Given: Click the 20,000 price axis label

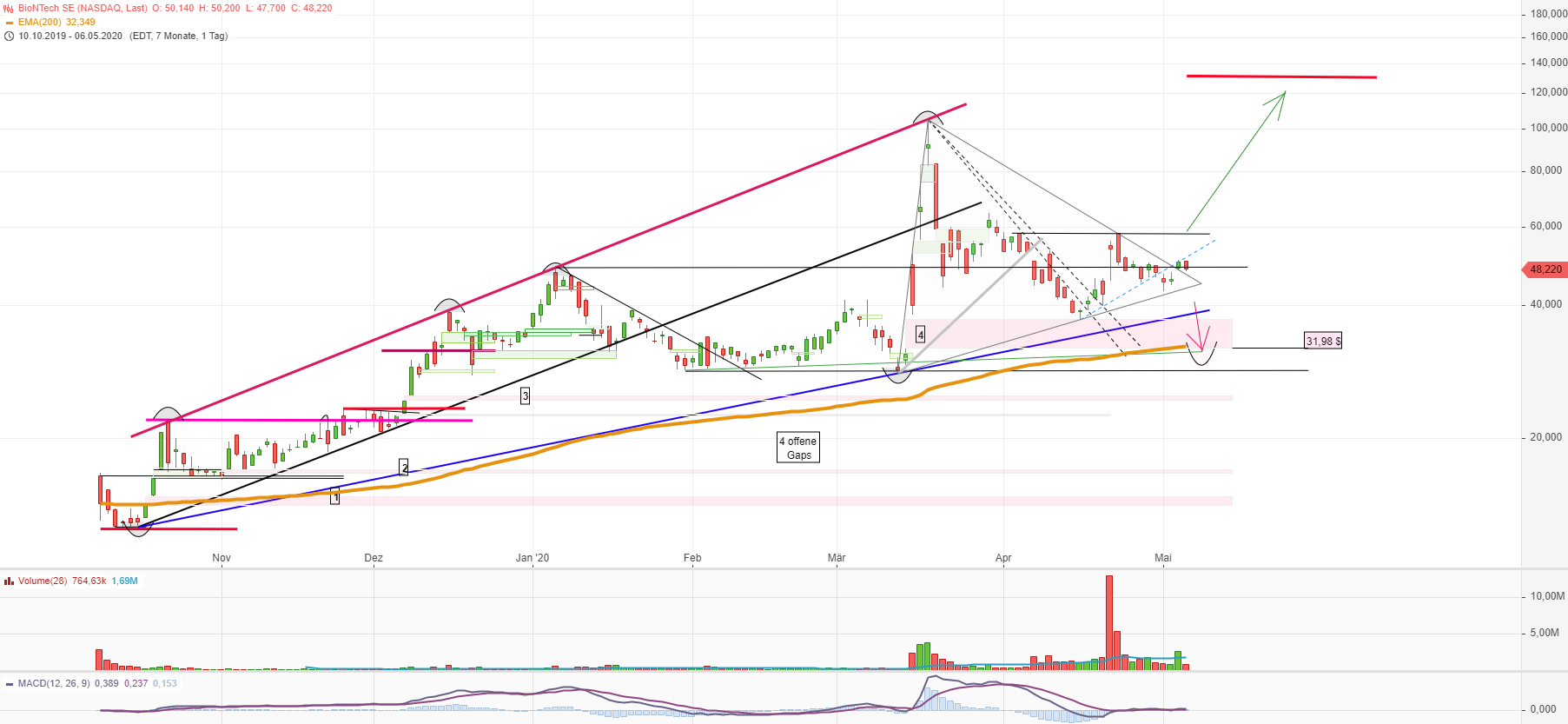Looking at the screenshot, I should coord(1546,437).
